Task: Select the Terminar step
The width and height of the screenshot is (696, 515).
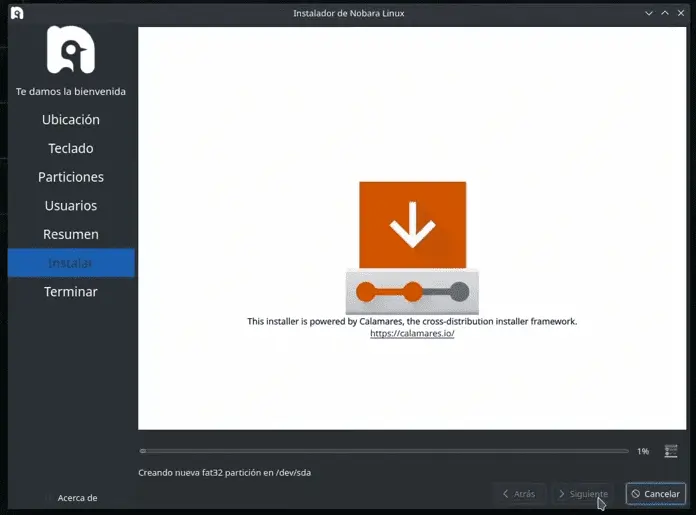Action: pos(71,292)
